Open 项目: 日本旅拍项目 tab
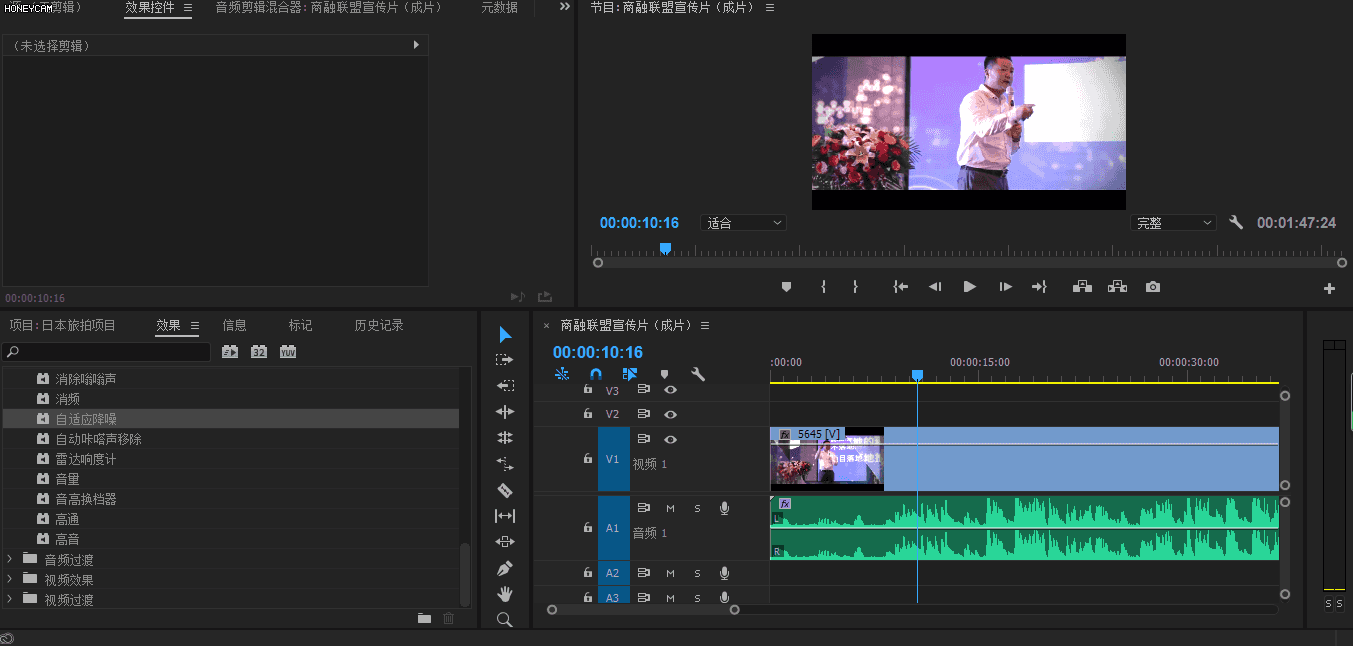Image resolution: width=1353 pixels, height=646 pixels. [62, 325]
